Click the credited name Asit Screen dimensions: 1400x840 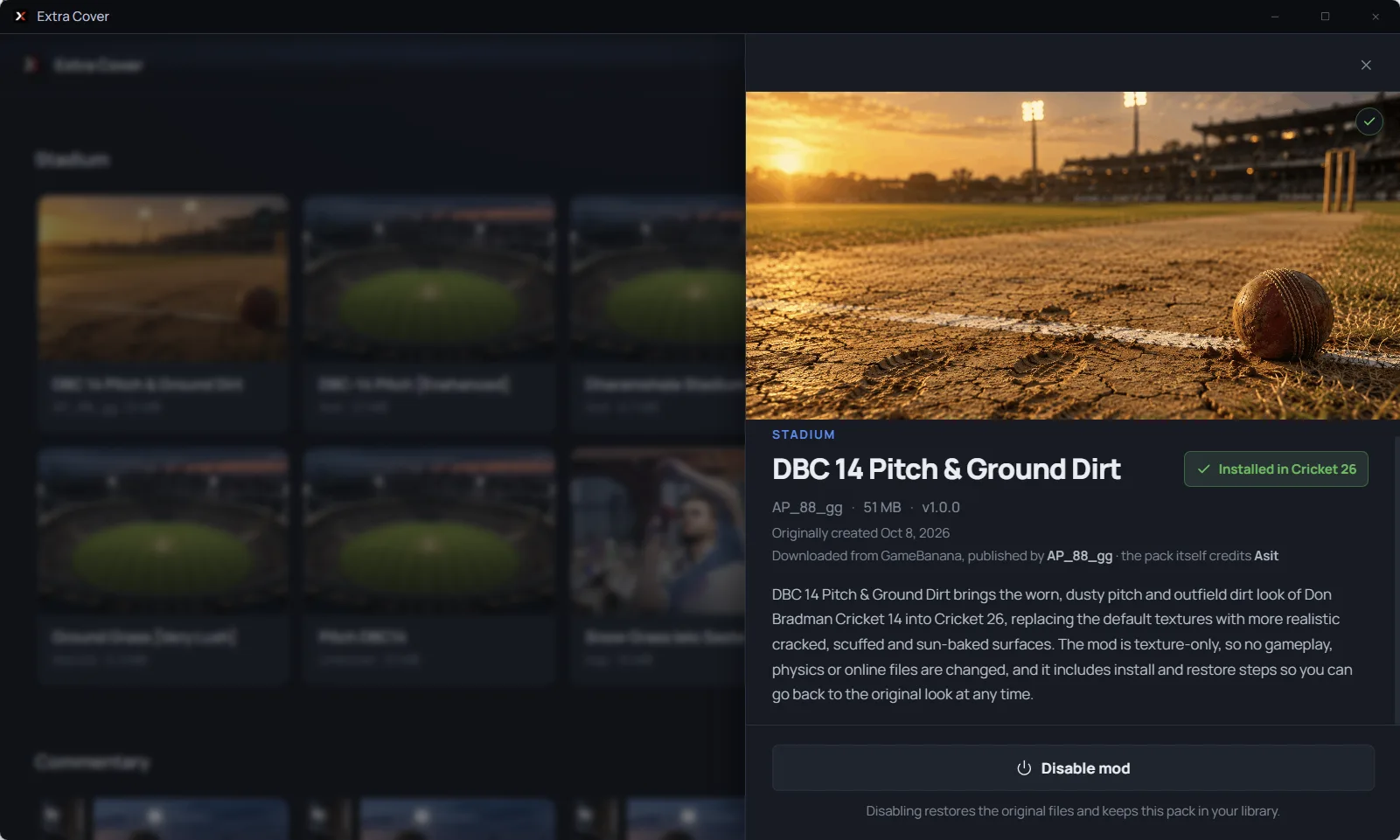1266,556
